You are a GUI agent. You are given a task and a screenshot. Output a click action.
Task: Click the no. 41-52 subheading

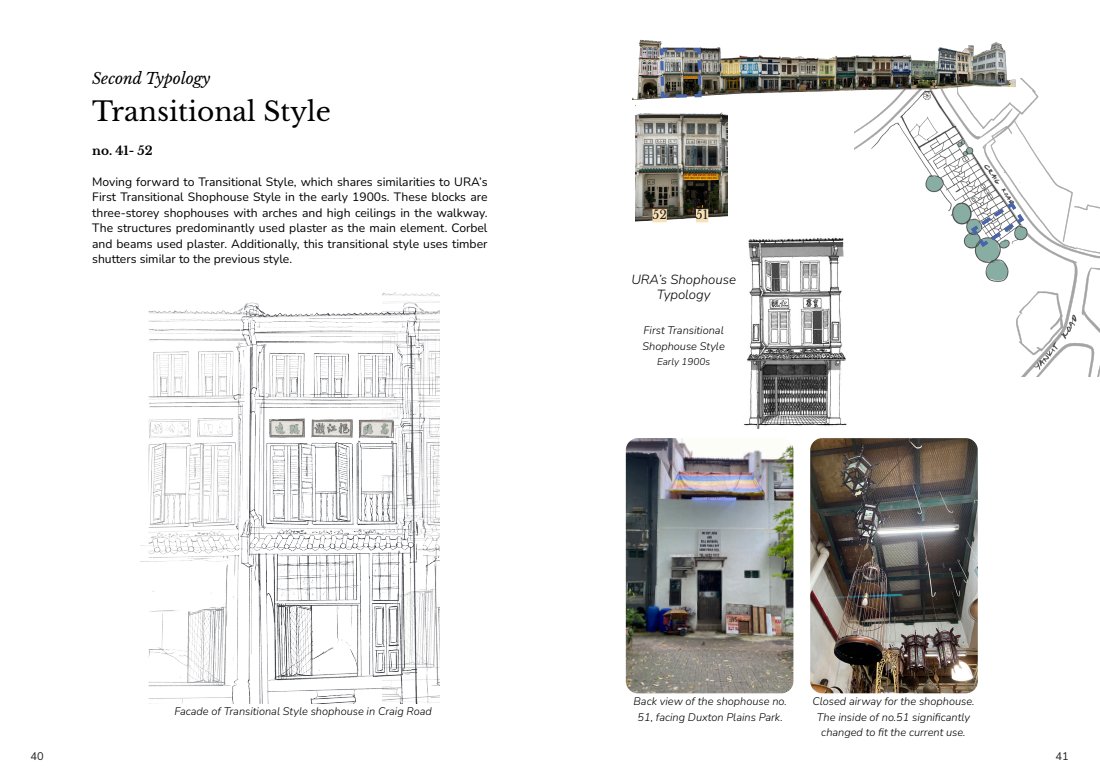(122, 150)
